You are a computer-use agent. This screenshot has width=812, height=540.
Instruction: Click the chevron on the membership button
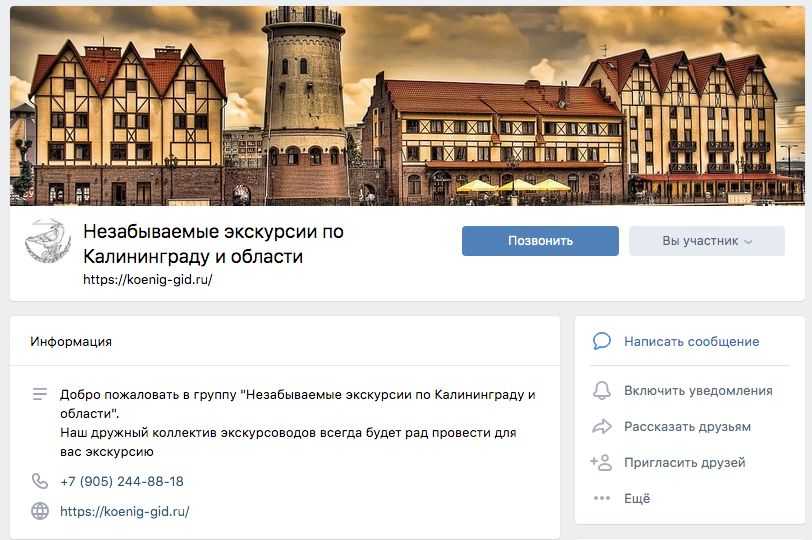pyautogui.click(x=748, y=242)
